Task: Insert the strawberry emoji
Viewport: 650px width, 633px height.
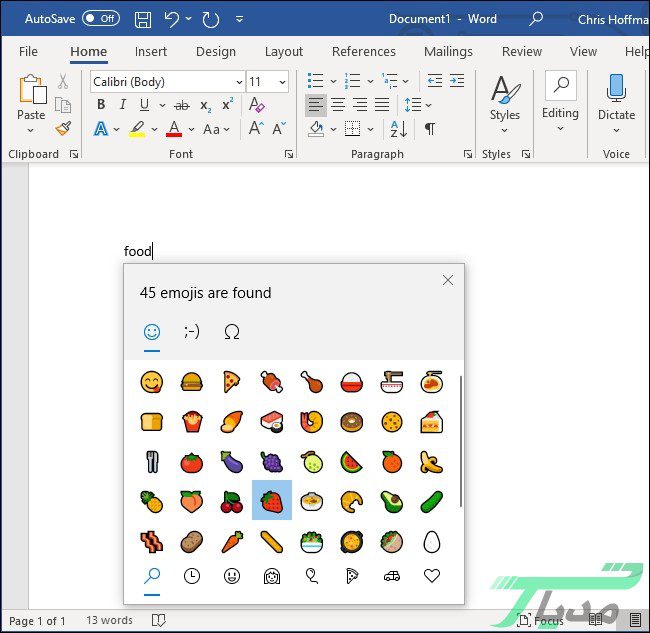Action: click(272, 500)
